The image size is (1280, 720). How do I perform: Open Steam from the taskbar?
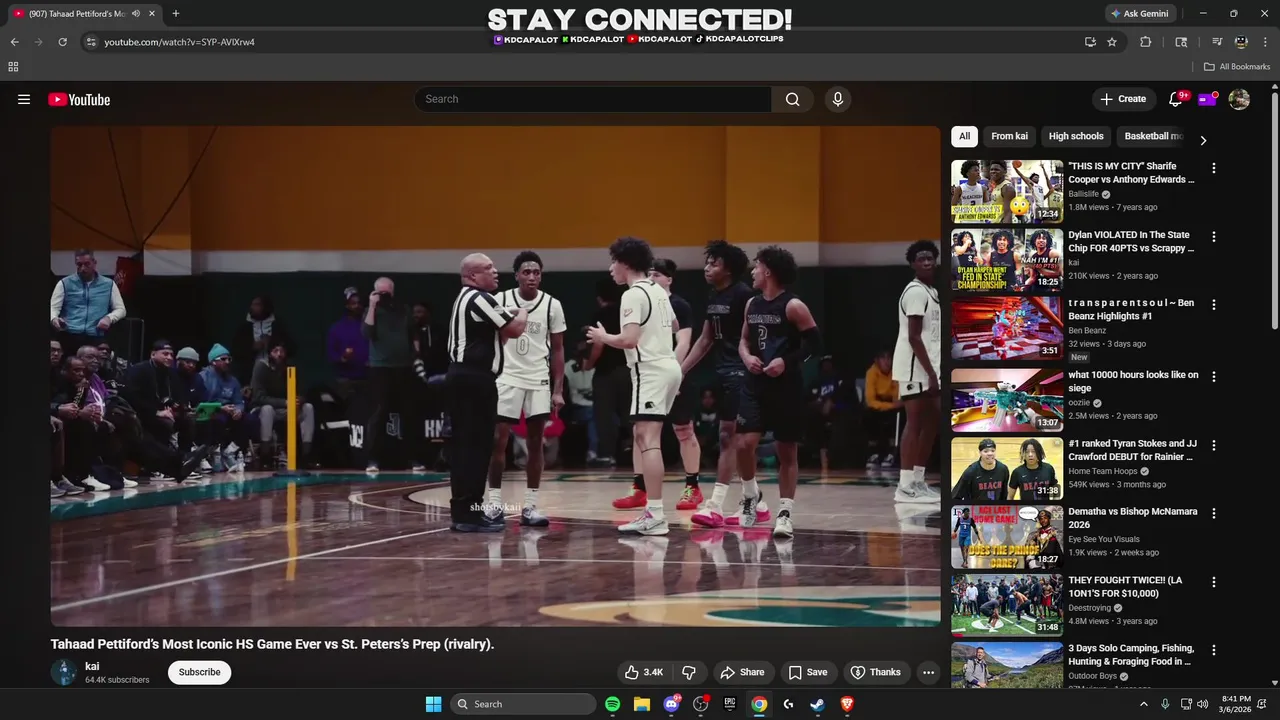coord(817,704)
